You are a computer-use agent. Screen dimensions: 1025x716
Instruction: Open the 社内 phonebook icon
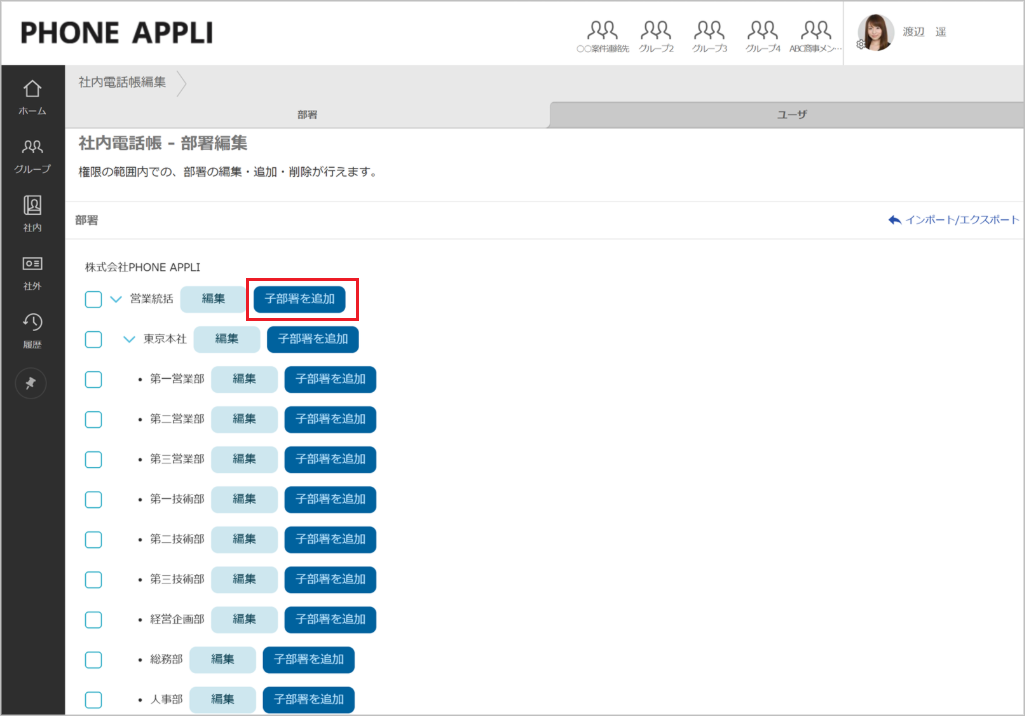tap(32, 213)
